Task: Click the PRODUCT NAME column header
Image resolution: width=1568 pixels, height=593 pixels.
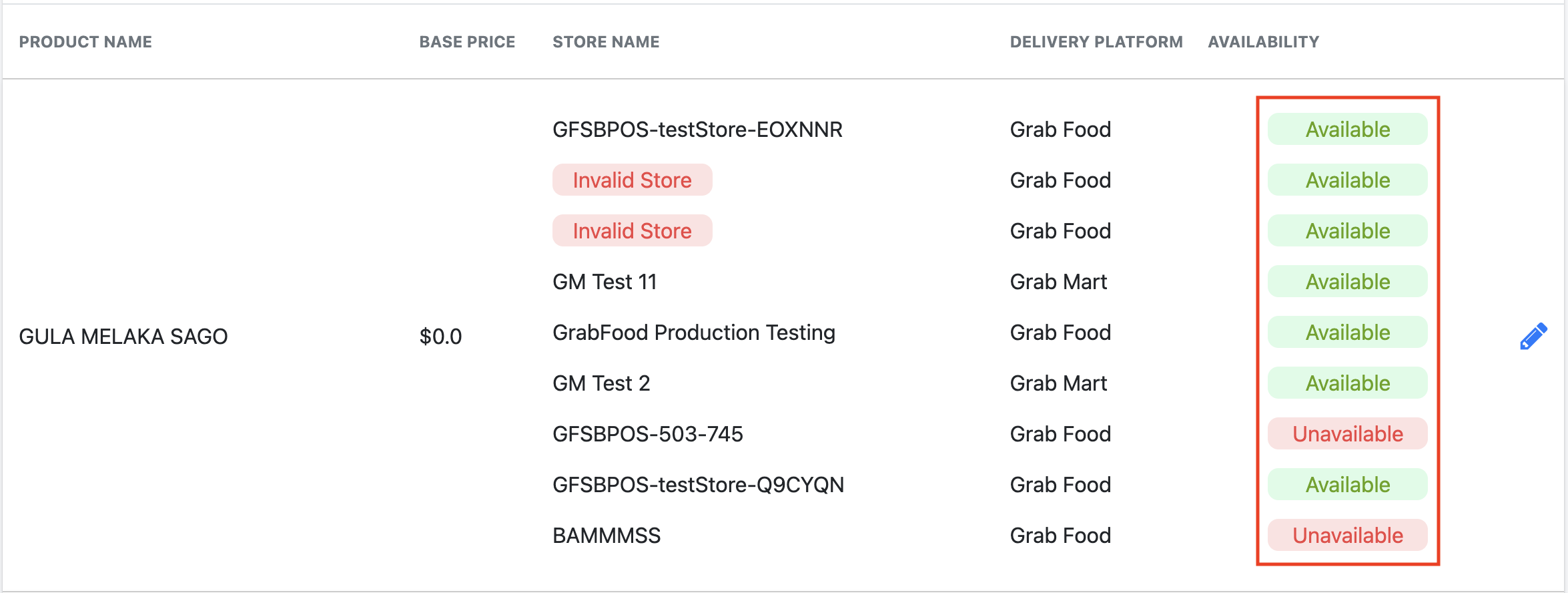Action: point(85,42)
